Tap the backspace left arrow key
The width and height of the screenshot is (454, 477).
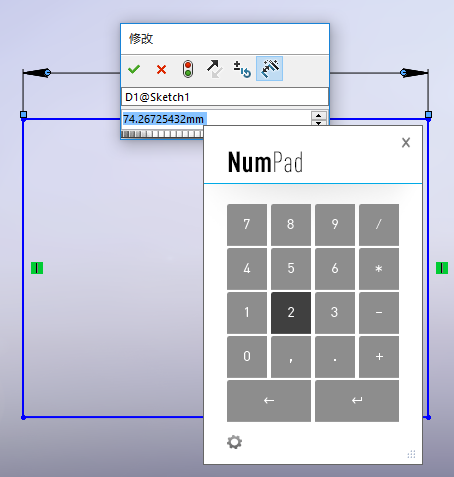click(269, 401)
